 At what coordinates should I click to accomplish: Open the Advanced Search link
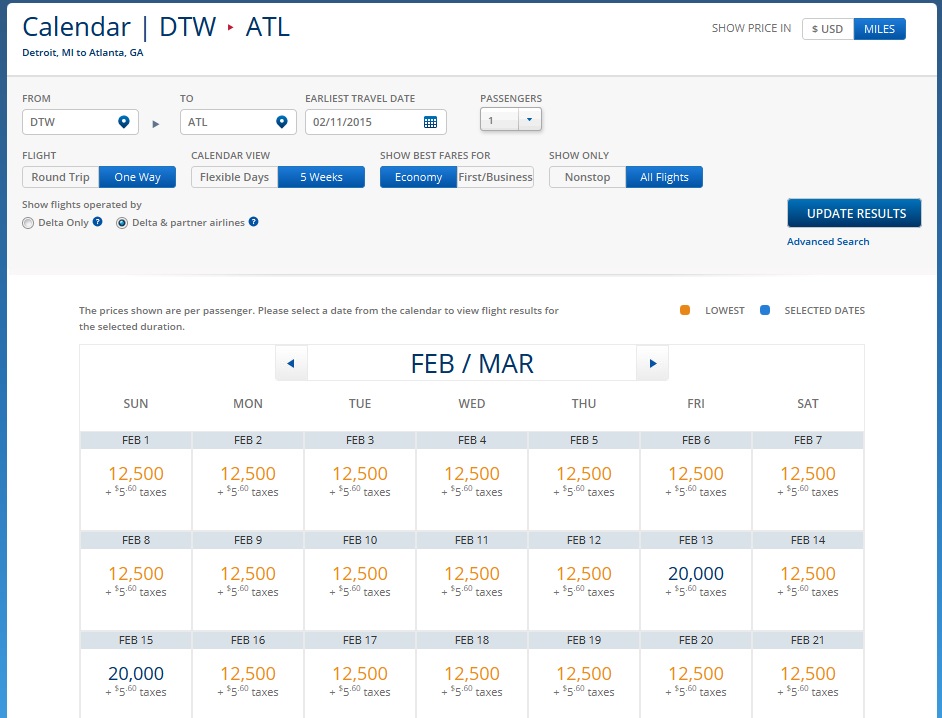coord(828,241)
